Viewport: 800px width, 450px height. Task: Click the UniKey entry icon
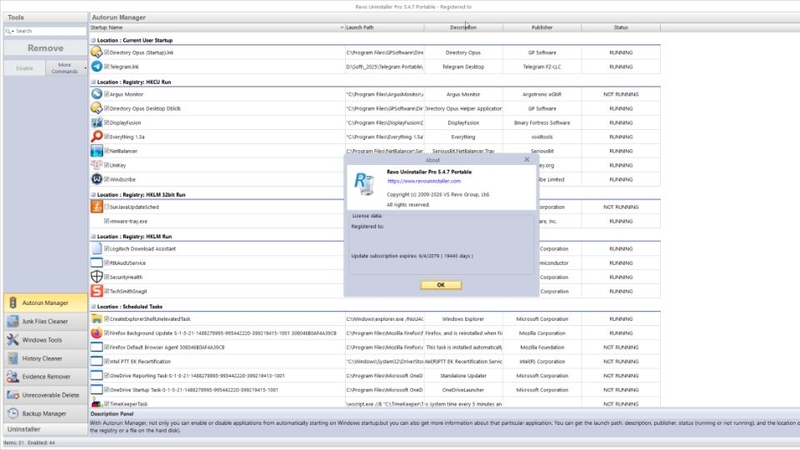point(96,165)
